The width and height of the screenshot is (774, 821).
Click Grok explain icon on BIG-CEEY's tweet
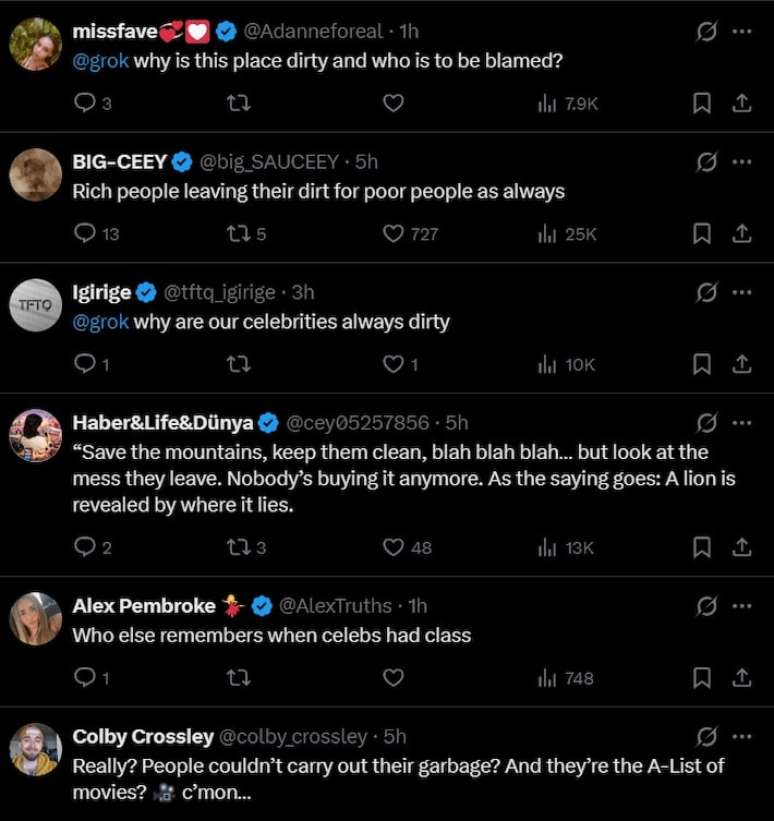[706, 161]
